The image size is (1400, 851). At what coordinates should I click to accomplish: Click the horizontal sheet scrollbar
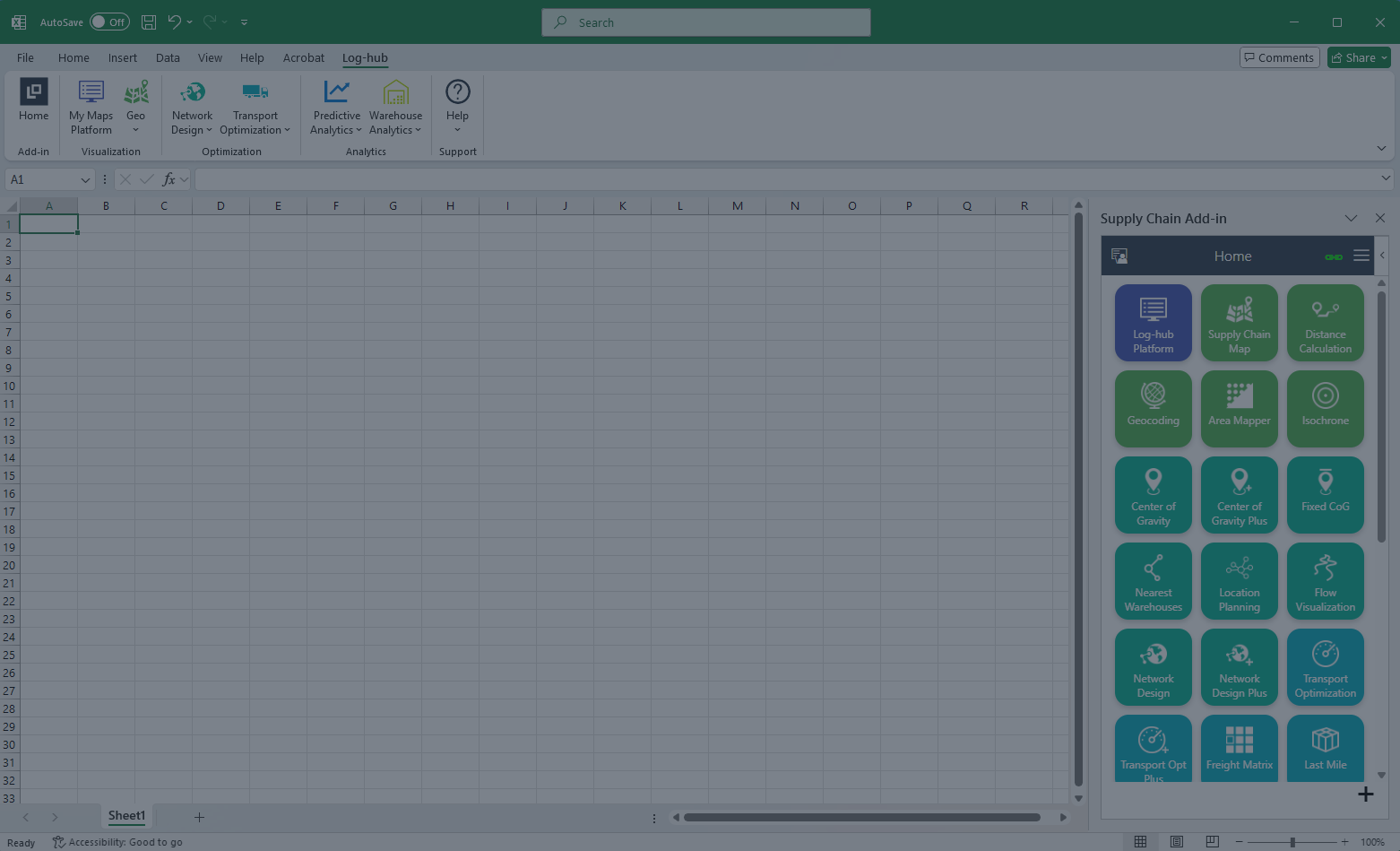click(861, 817)
